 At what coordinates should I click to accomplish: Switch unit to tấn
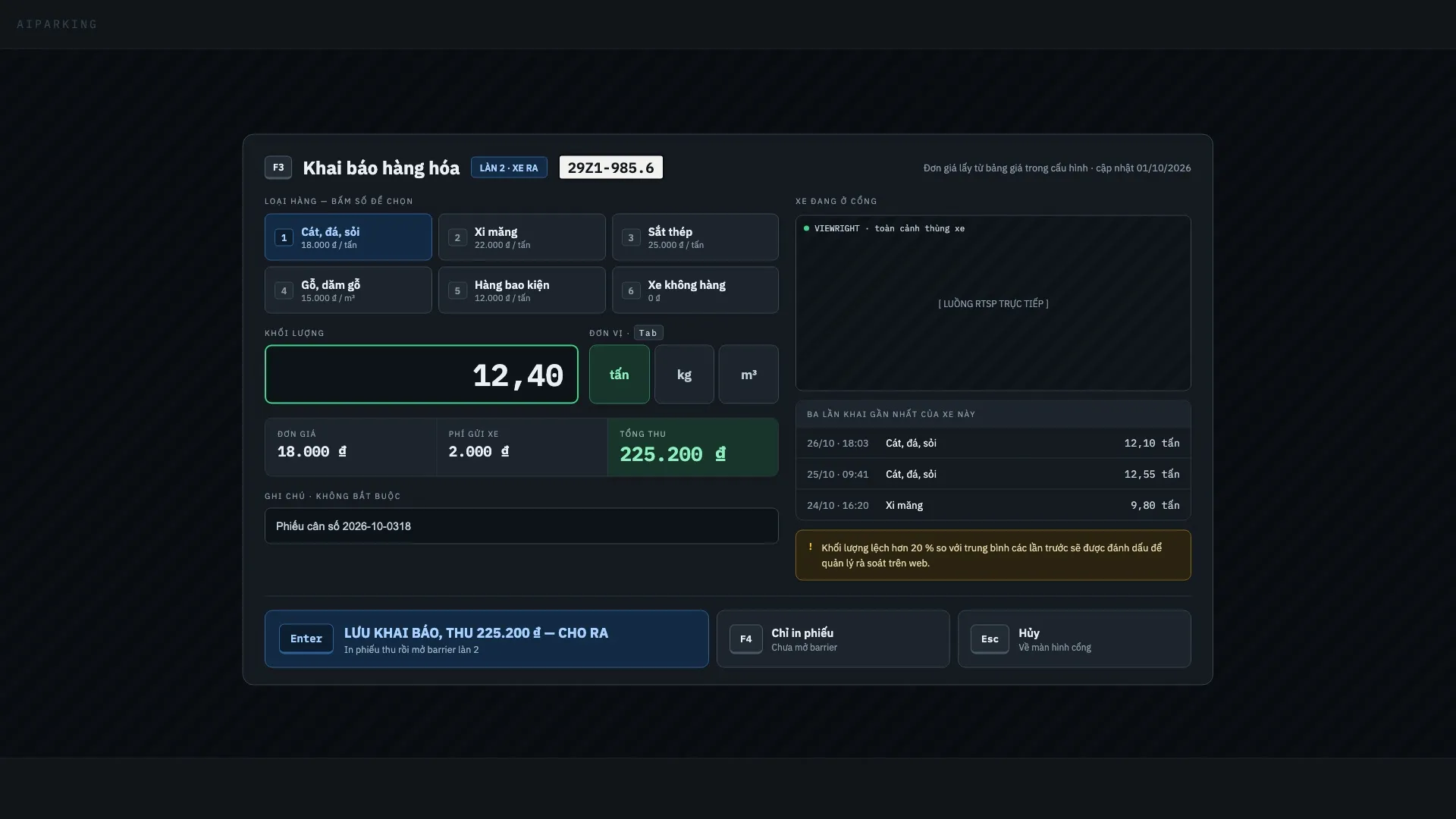coord(620,375)
